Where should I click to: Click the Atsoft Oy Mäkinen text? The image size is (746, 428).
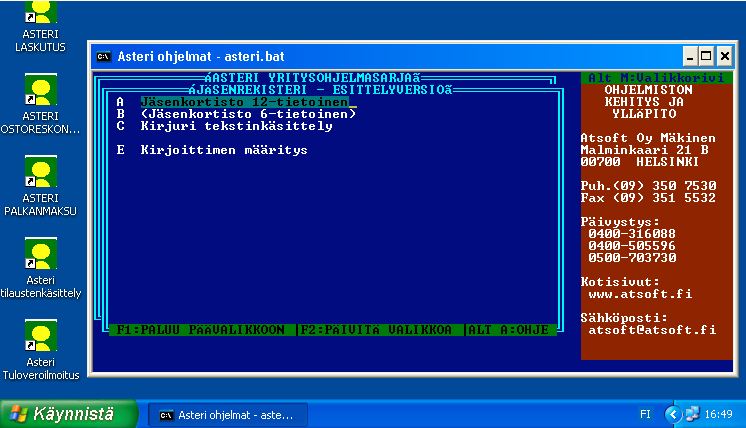648,138
